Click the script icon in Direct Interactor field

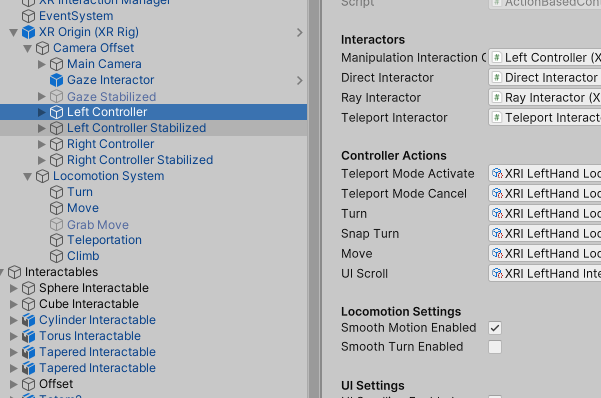pyautogui.click(x=497, y=77)
